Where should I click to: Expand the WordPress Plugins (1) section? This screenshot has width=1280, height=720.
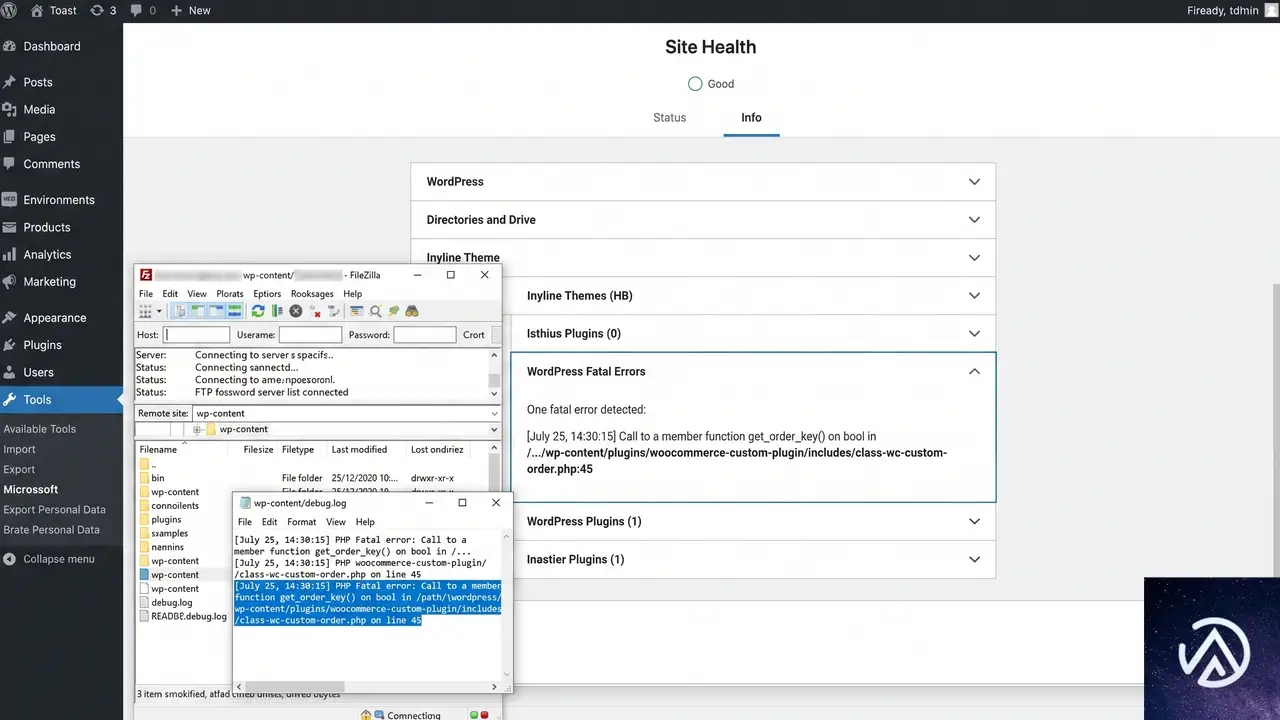pyautogui.click(x=753, y=522)
